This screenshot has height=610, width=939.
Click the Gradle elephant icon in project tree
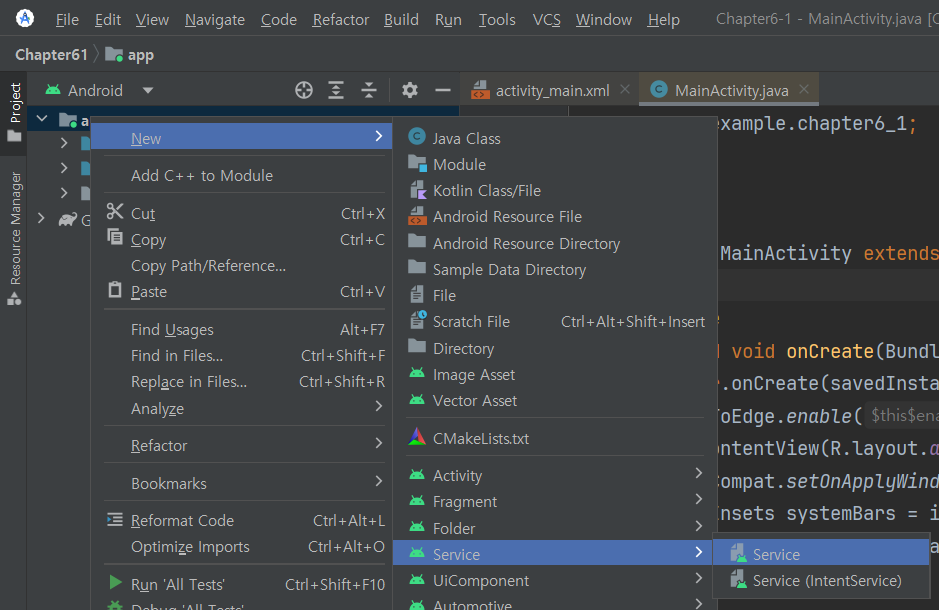pyautogui.click(x=68, y=219)
